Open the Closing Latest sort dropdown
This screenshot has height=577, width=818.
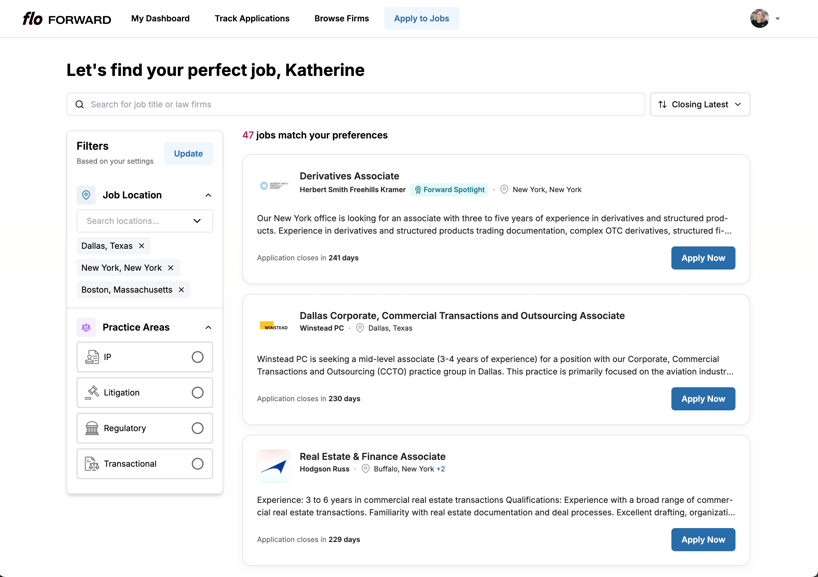(x=700, y=104)
